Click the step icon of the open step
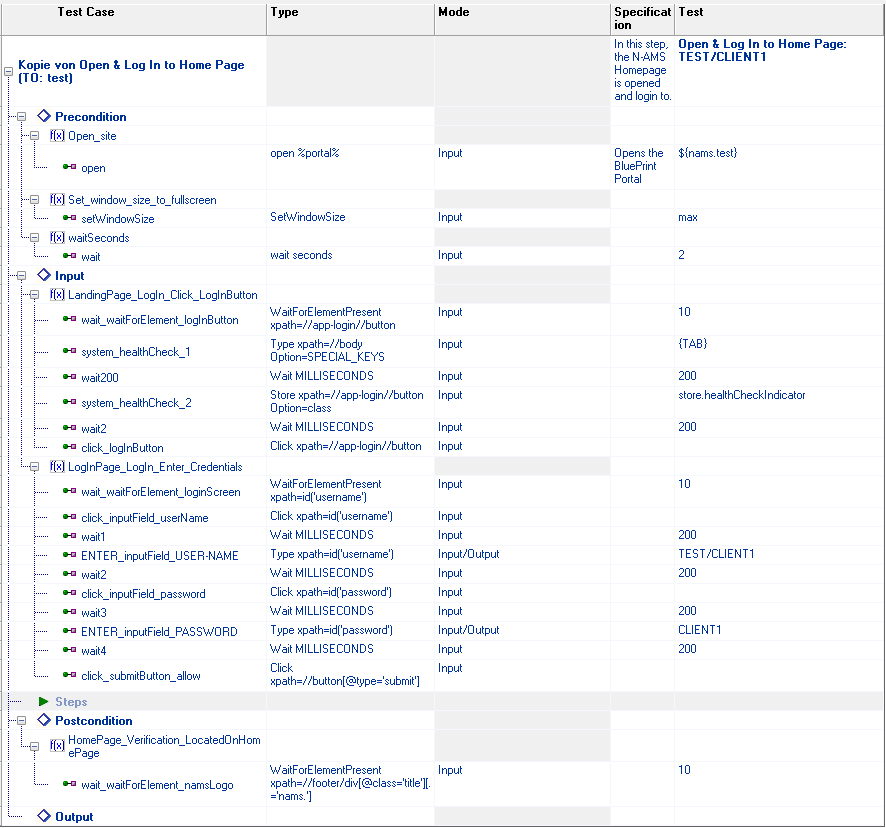 (x=70, y=167)
